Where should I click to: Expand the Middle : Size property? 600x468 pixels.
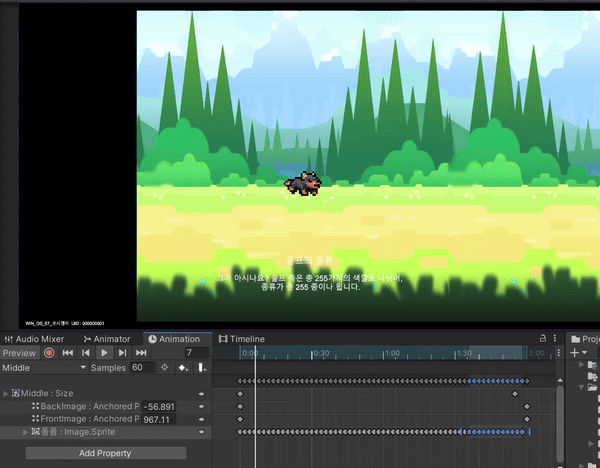(5, 393)
